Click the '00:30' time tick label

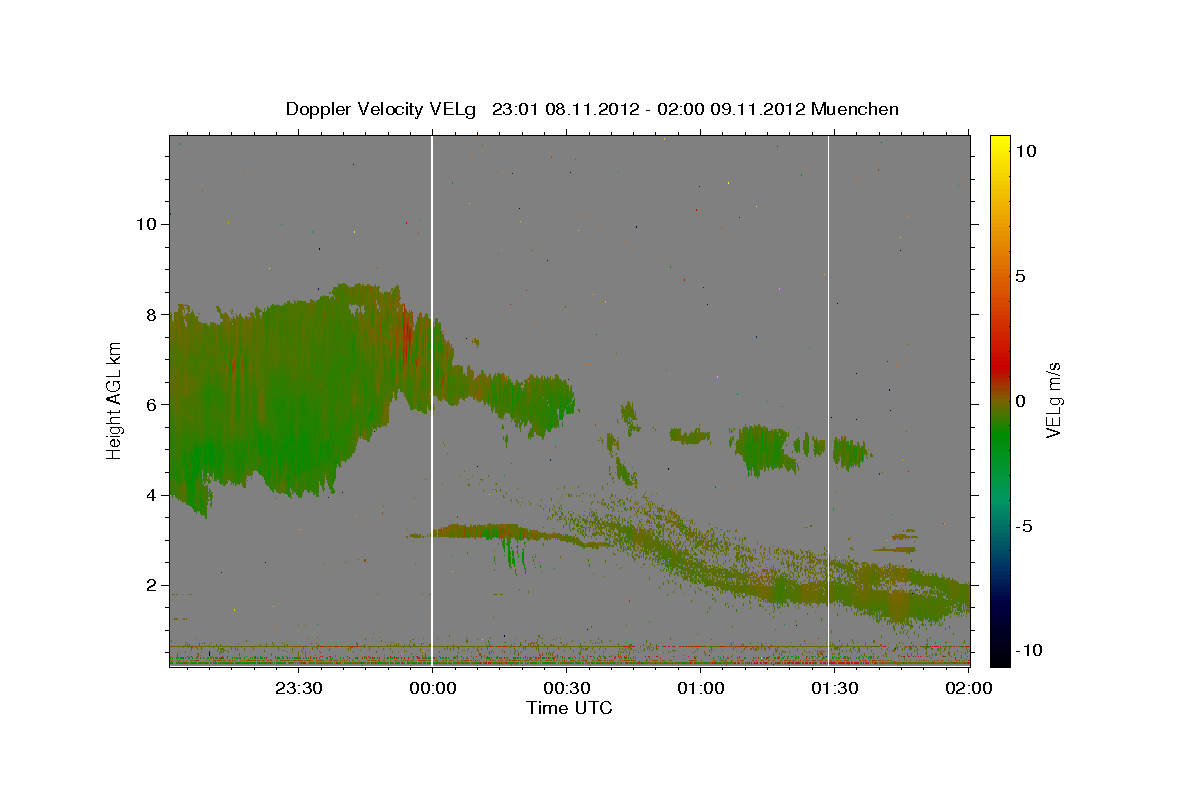pos(567,688)
